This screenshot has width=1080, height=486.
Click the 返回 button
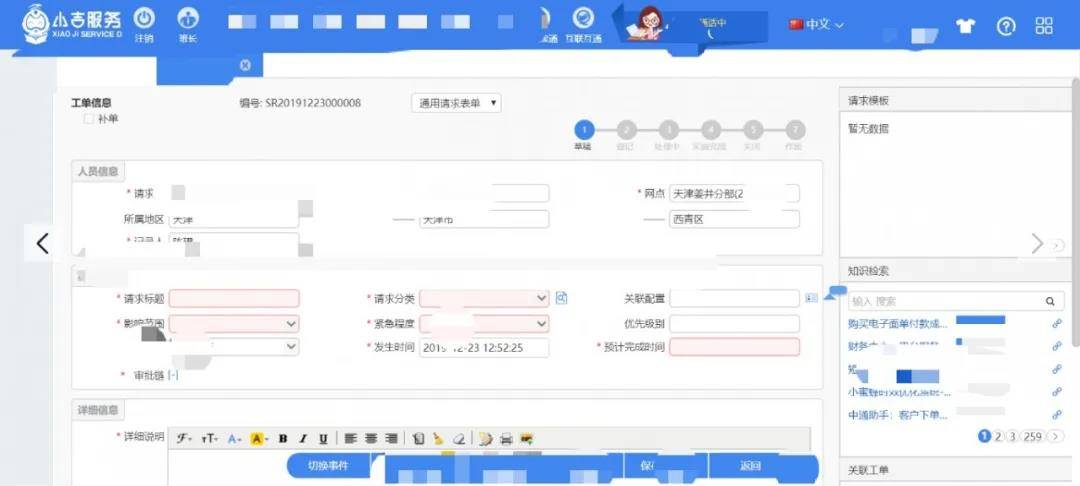pyautogui.click(x=750, y=466)
